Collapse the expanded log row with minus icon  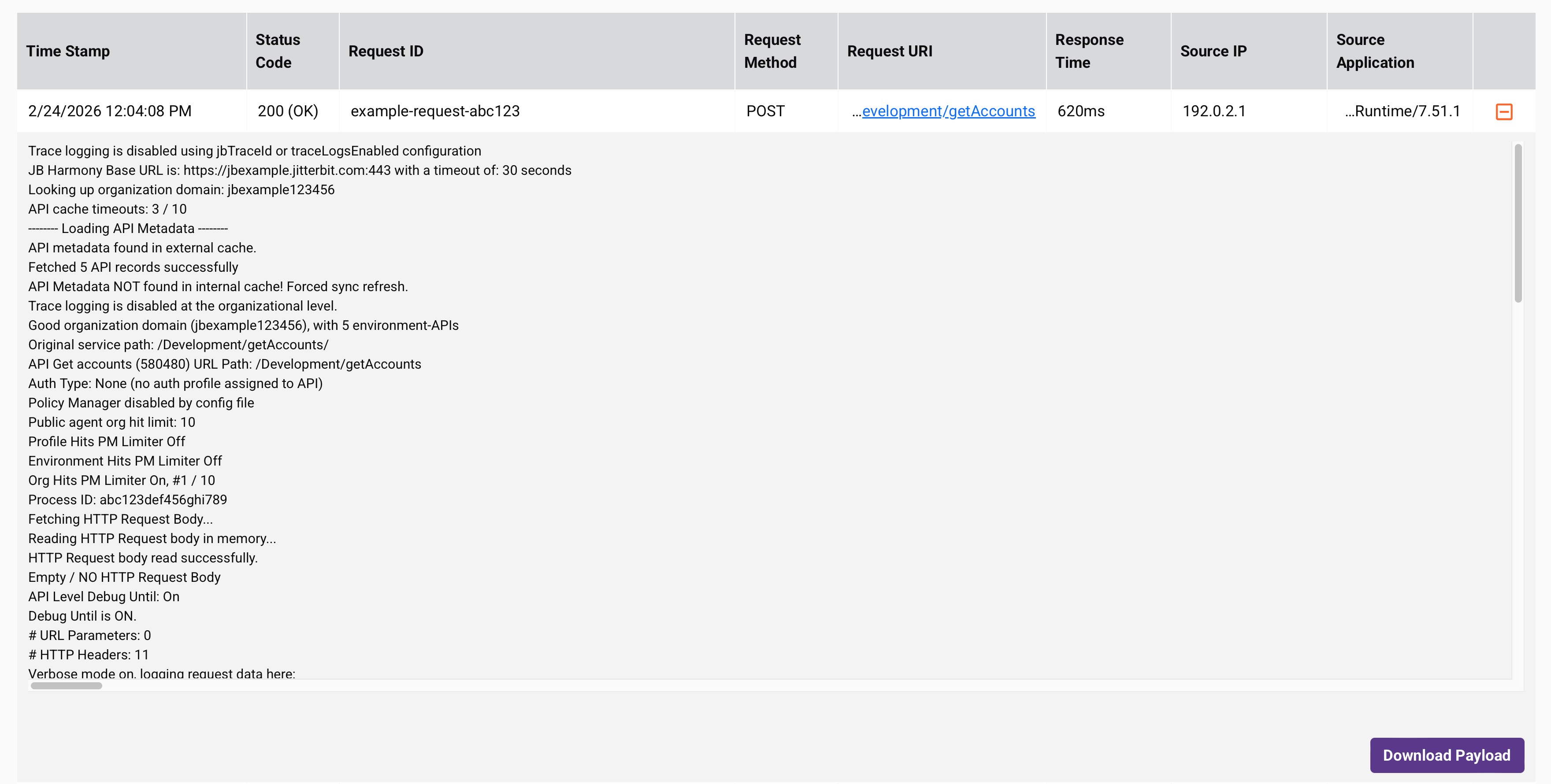[1503, 111]
